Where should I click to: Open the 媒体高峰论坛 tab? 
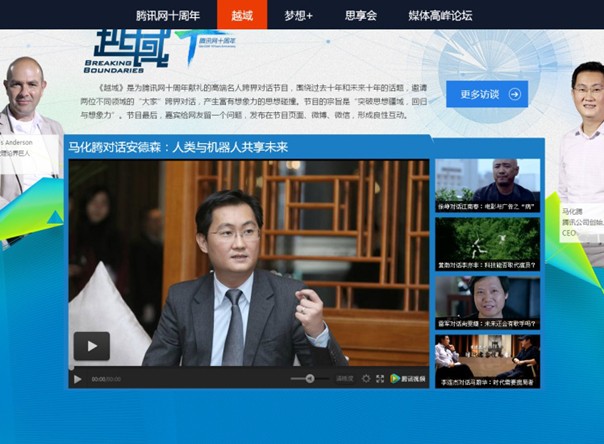pos(440,15)
